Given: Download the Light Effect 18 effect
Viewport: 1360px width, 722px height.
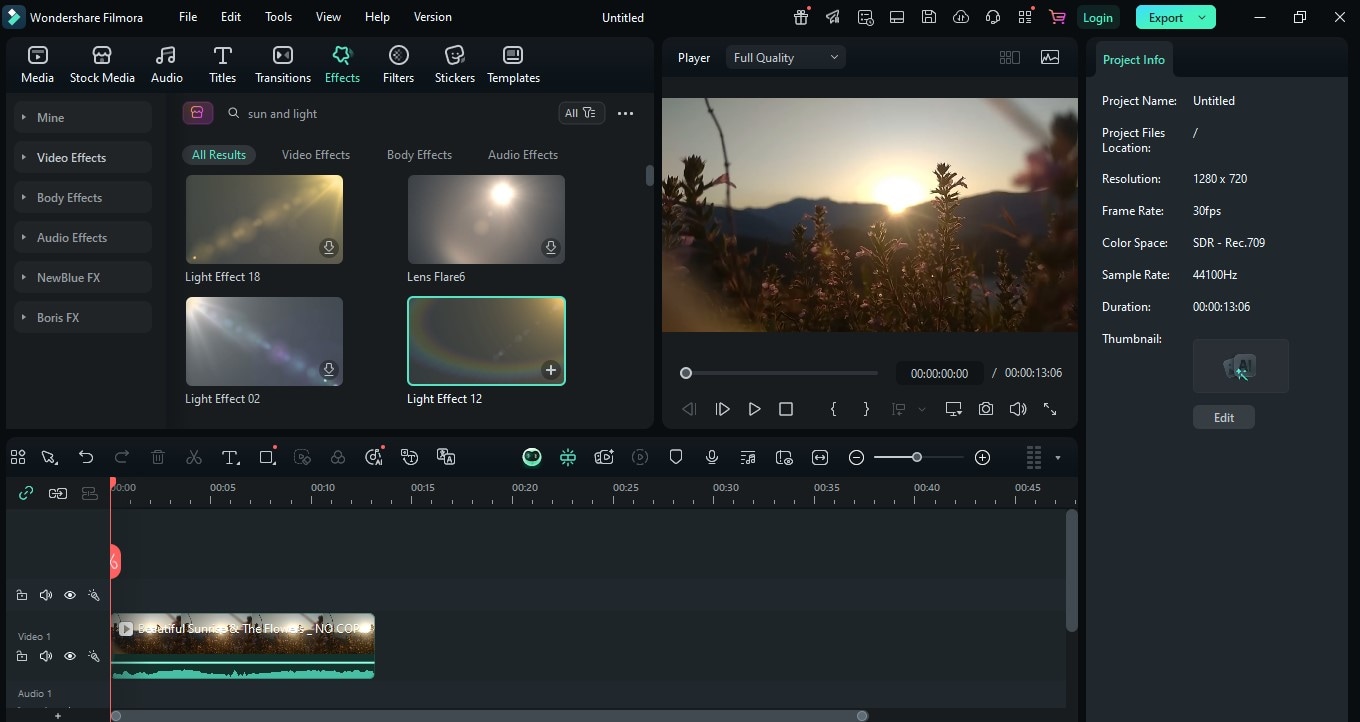Looking at the screenshot, I should pyautogui.click(x=328, y=248).
